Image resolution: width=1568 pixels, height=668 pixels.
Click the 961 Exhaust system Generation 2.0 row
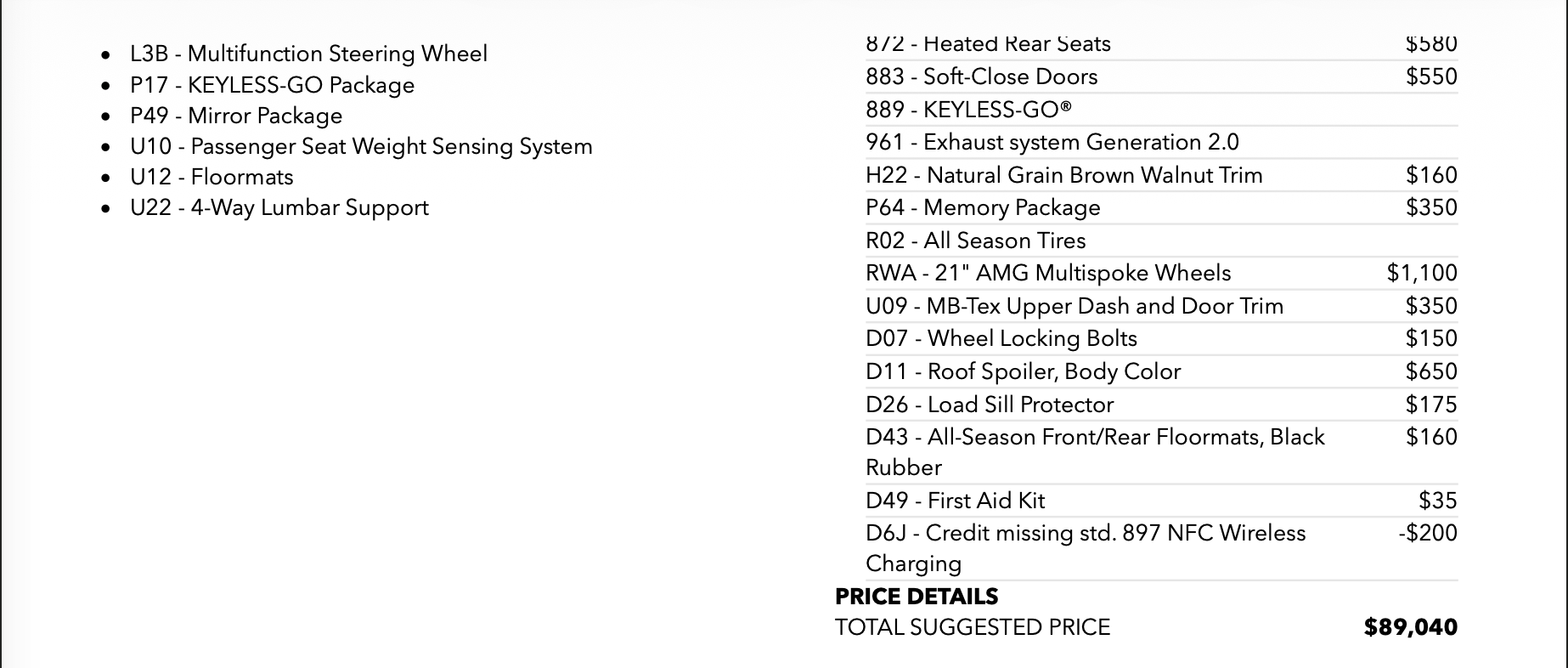pyautogui.click(x=1161, y=142)
